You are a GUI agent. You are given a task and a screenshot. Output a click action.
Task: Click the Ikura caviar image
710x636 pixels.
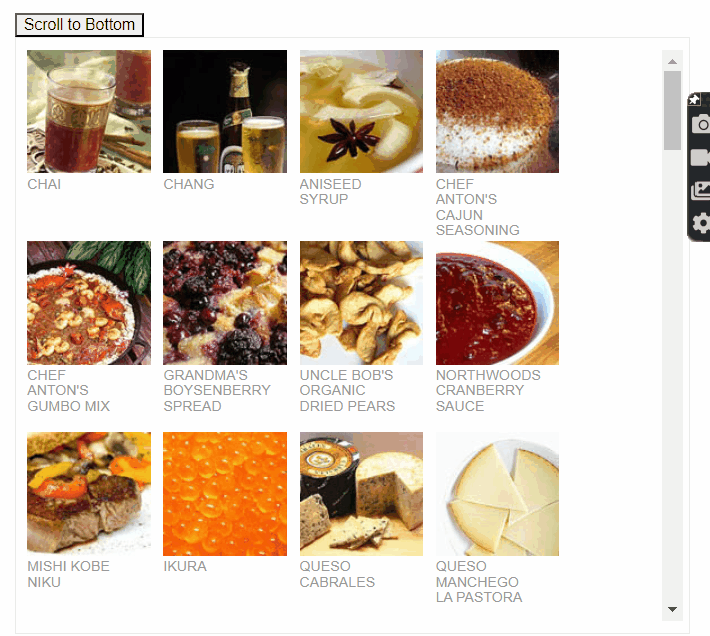click(225, 494)
